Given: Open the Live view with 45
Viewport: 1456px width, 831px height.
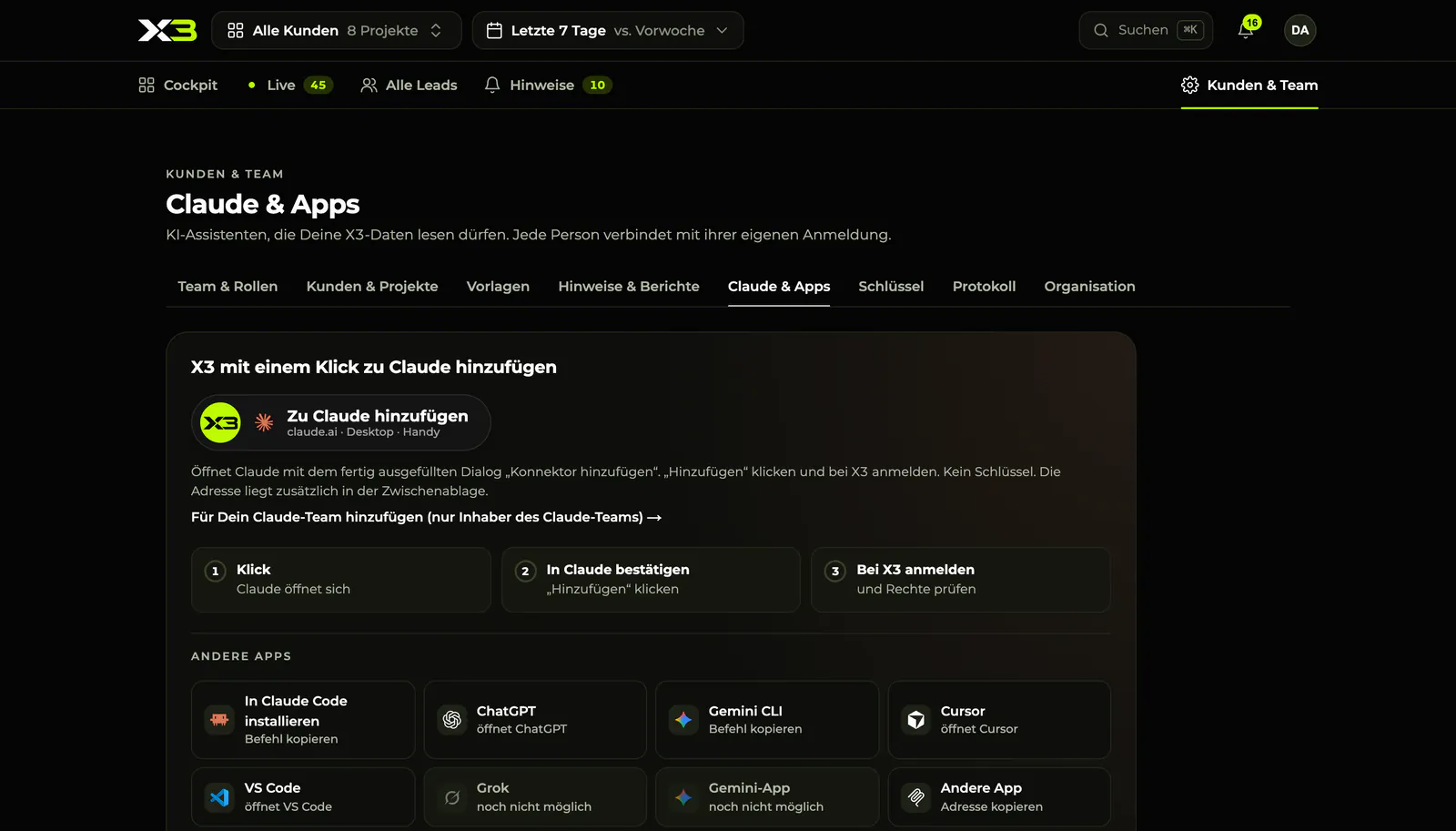Looking at the screenshot, I should pyautogui.click(x=289, y=85).
